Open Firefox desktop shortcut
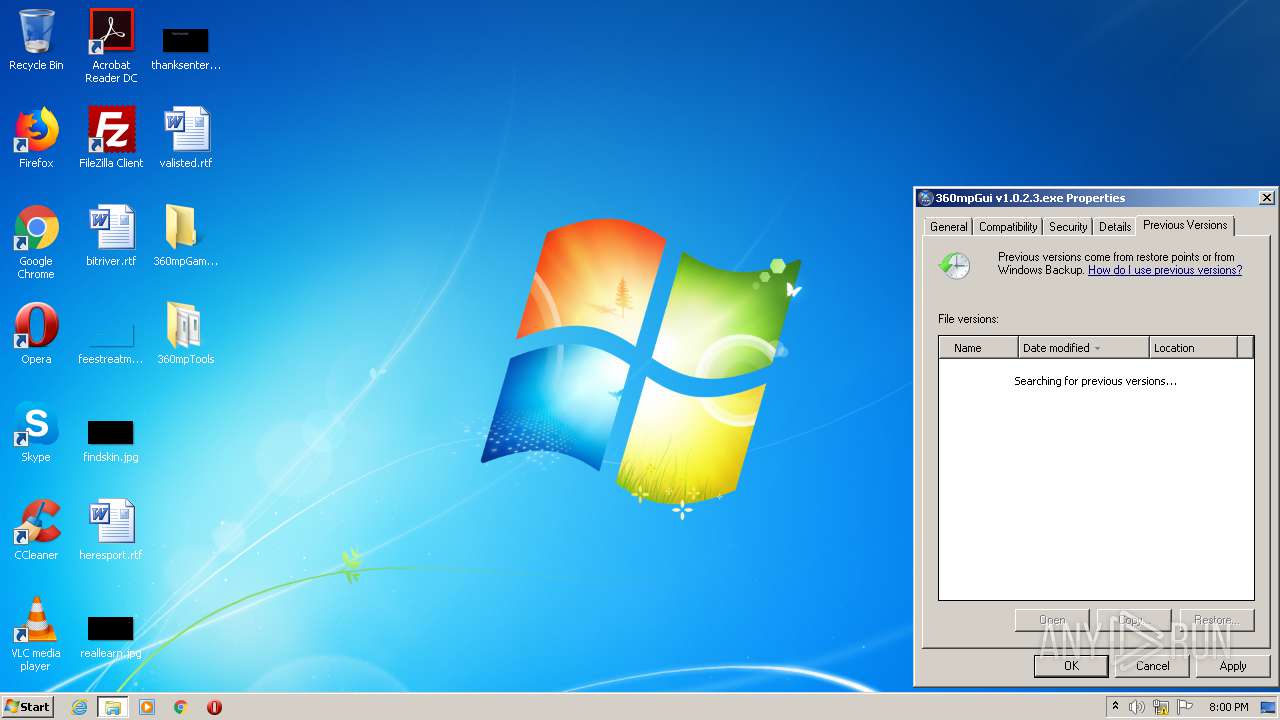The height and width of the screenshot is (720, 1280). point(36,138)
